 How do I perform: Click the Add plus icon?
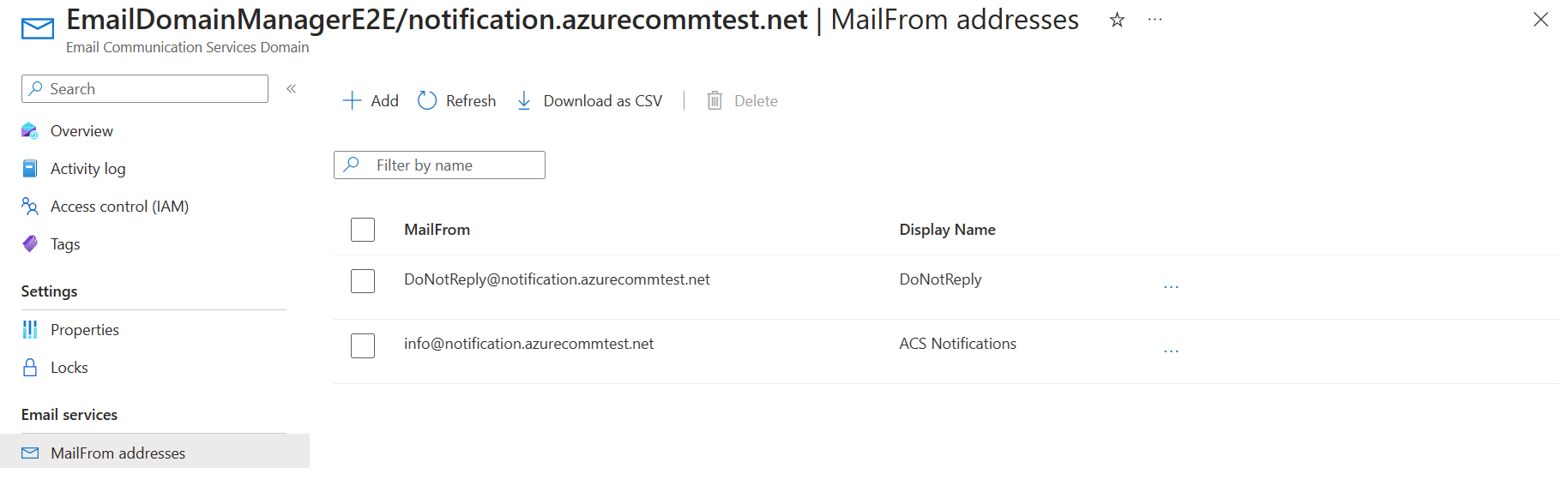click(x=352, y=101)
